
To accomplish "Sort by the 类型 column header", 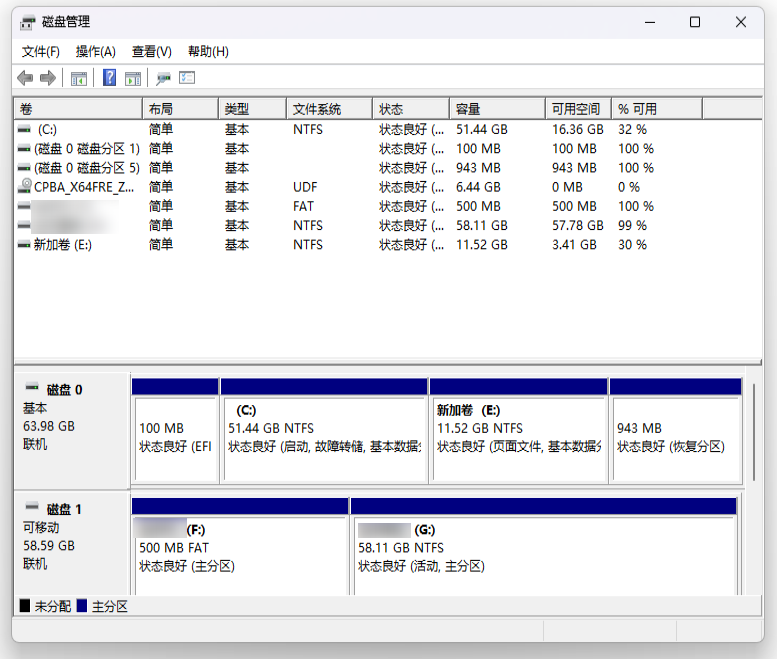I will (x=253, y=109).
